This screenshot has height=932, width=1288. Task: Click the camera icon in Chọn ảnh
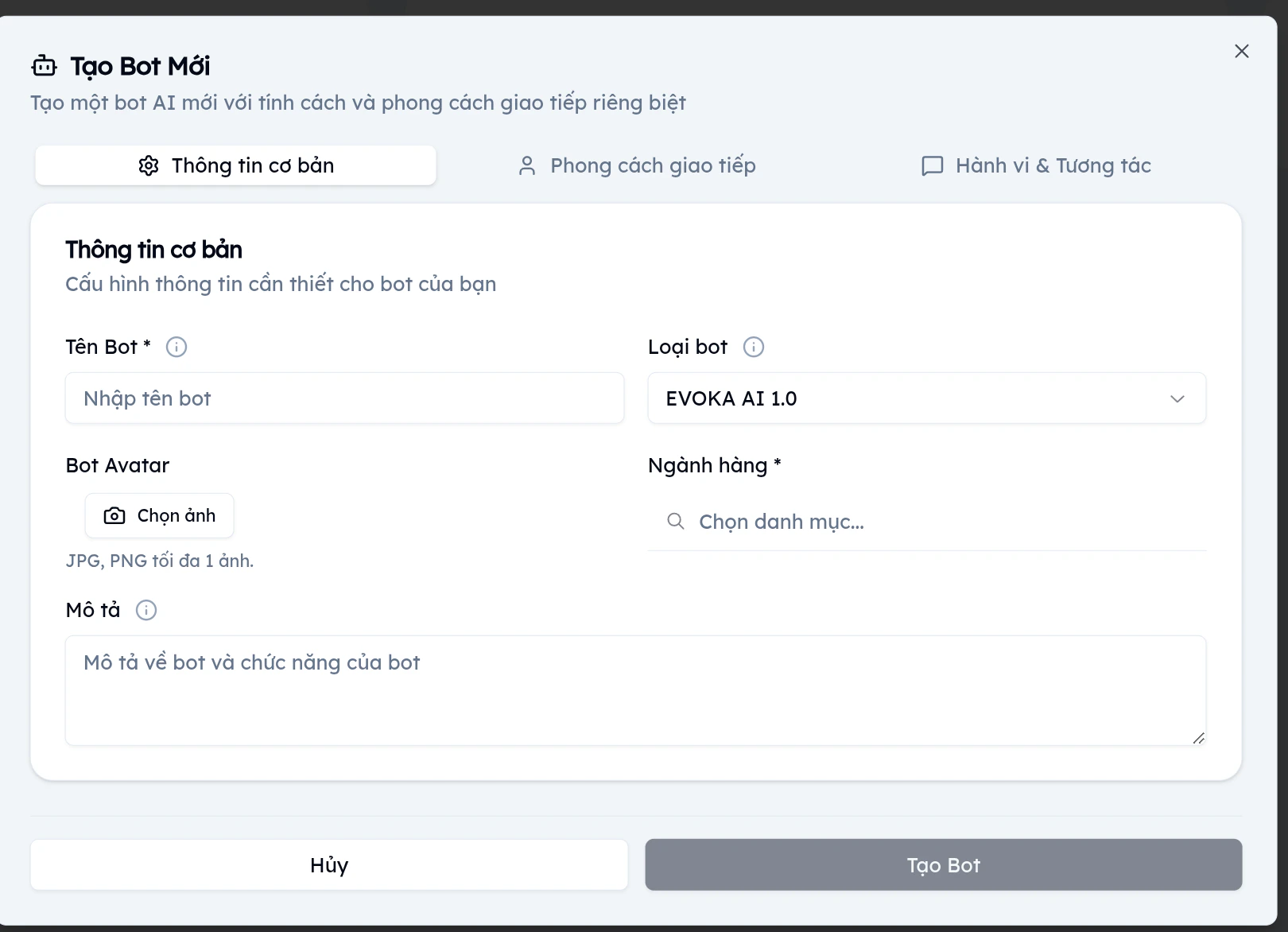pyautogui.click(x=114, y=515)
